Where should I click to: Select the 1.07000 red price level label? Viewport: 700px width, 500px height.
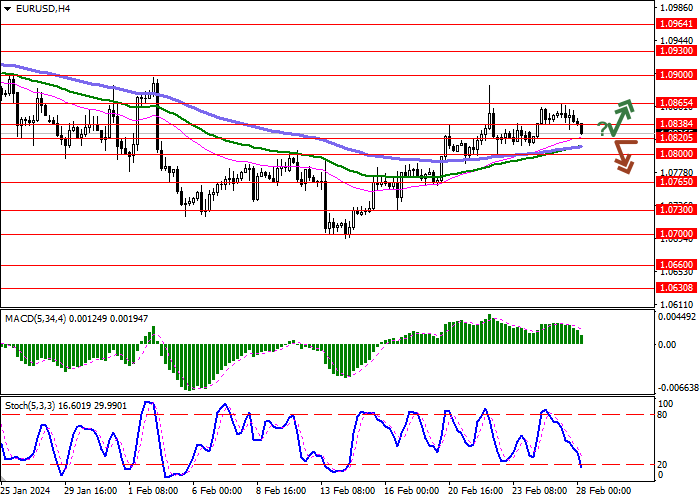click(677, 234)
